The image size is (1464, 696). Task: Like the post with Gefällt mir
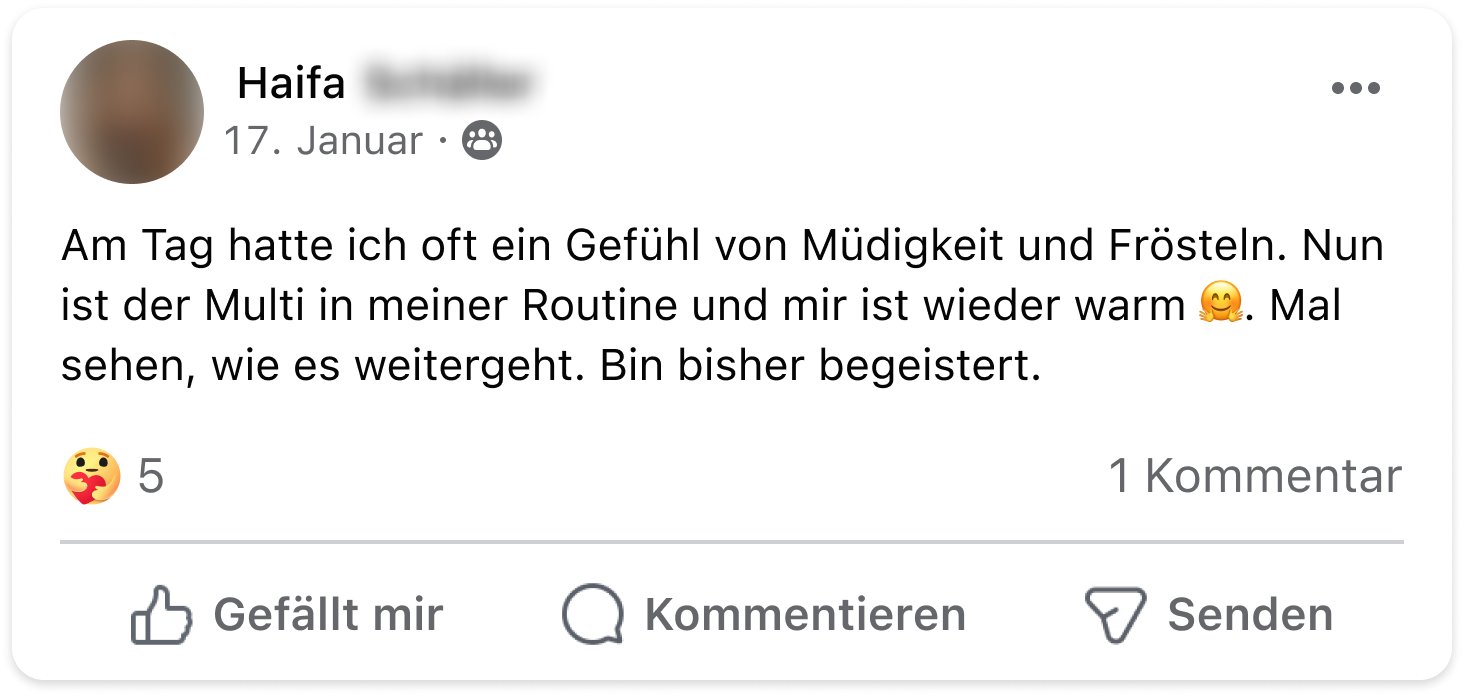[x=287, y=614]
